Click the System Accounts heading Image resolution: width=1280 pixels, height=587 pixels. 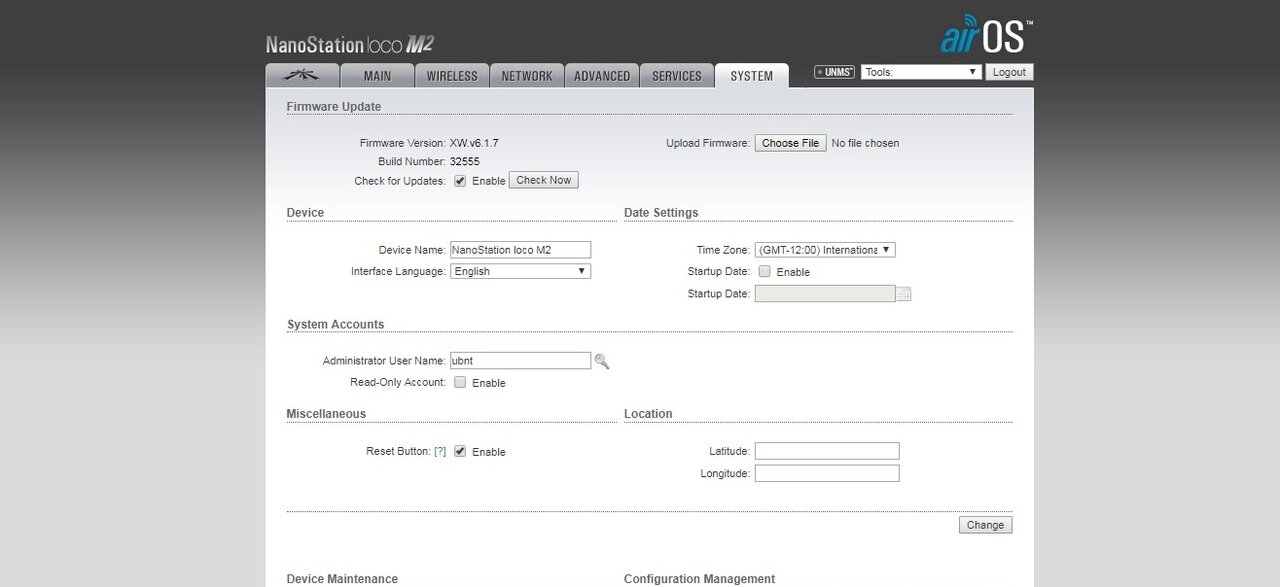point(336,325)
